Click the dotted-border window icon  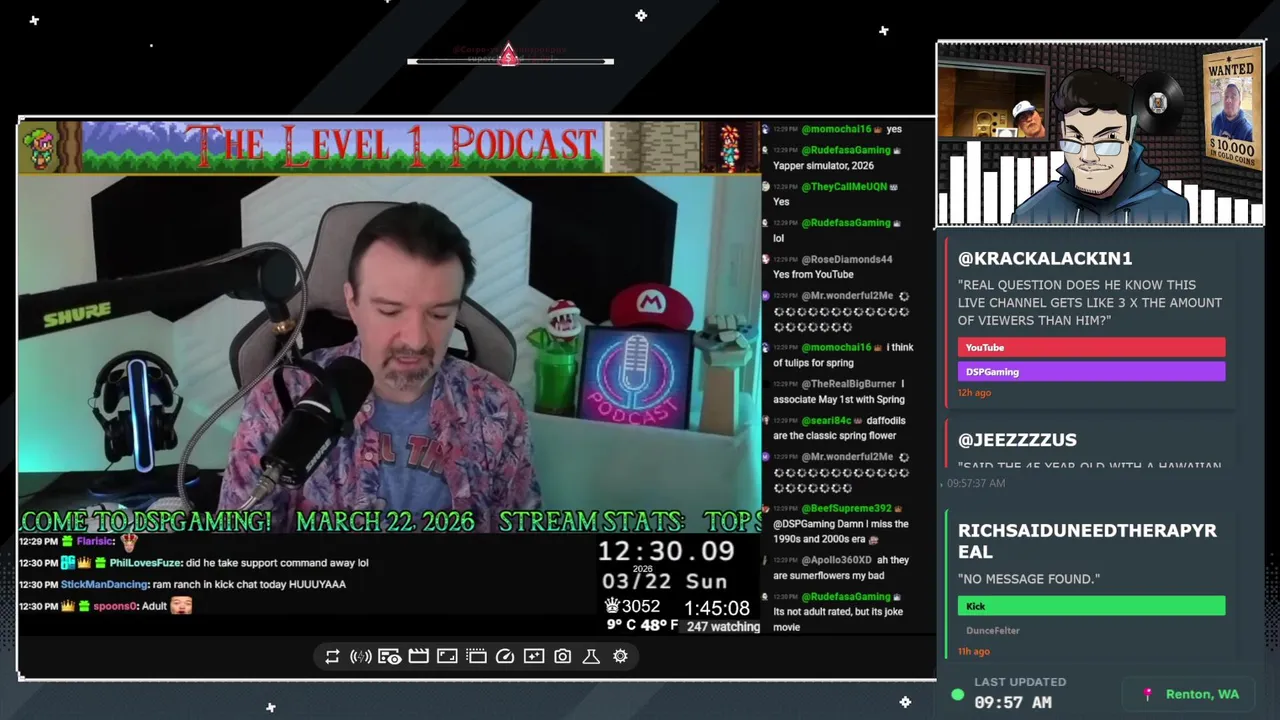(476, 656)
